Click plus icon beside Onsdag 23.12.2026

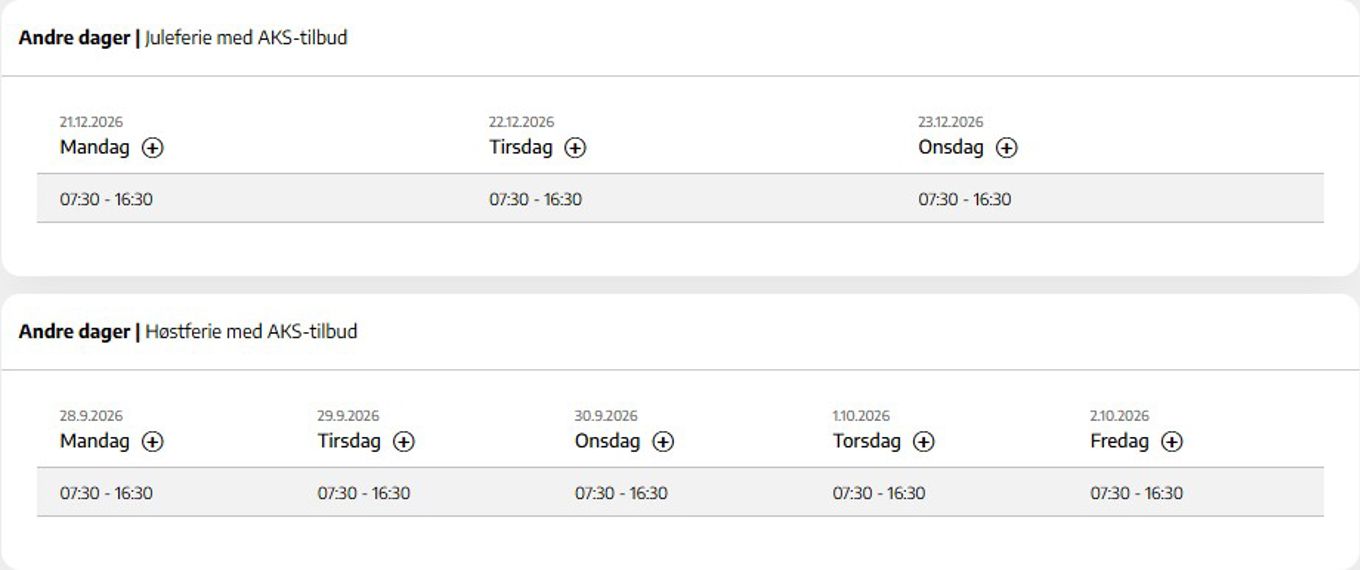[x=1006, y=148]
